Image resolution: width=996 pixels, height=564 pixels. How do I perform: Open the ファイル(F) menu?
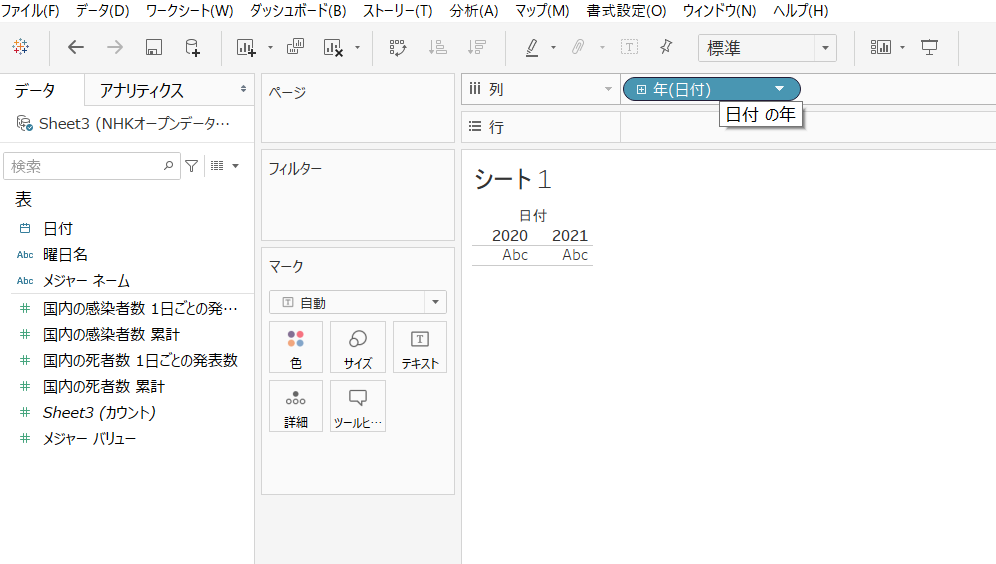[x=30, y=11]
